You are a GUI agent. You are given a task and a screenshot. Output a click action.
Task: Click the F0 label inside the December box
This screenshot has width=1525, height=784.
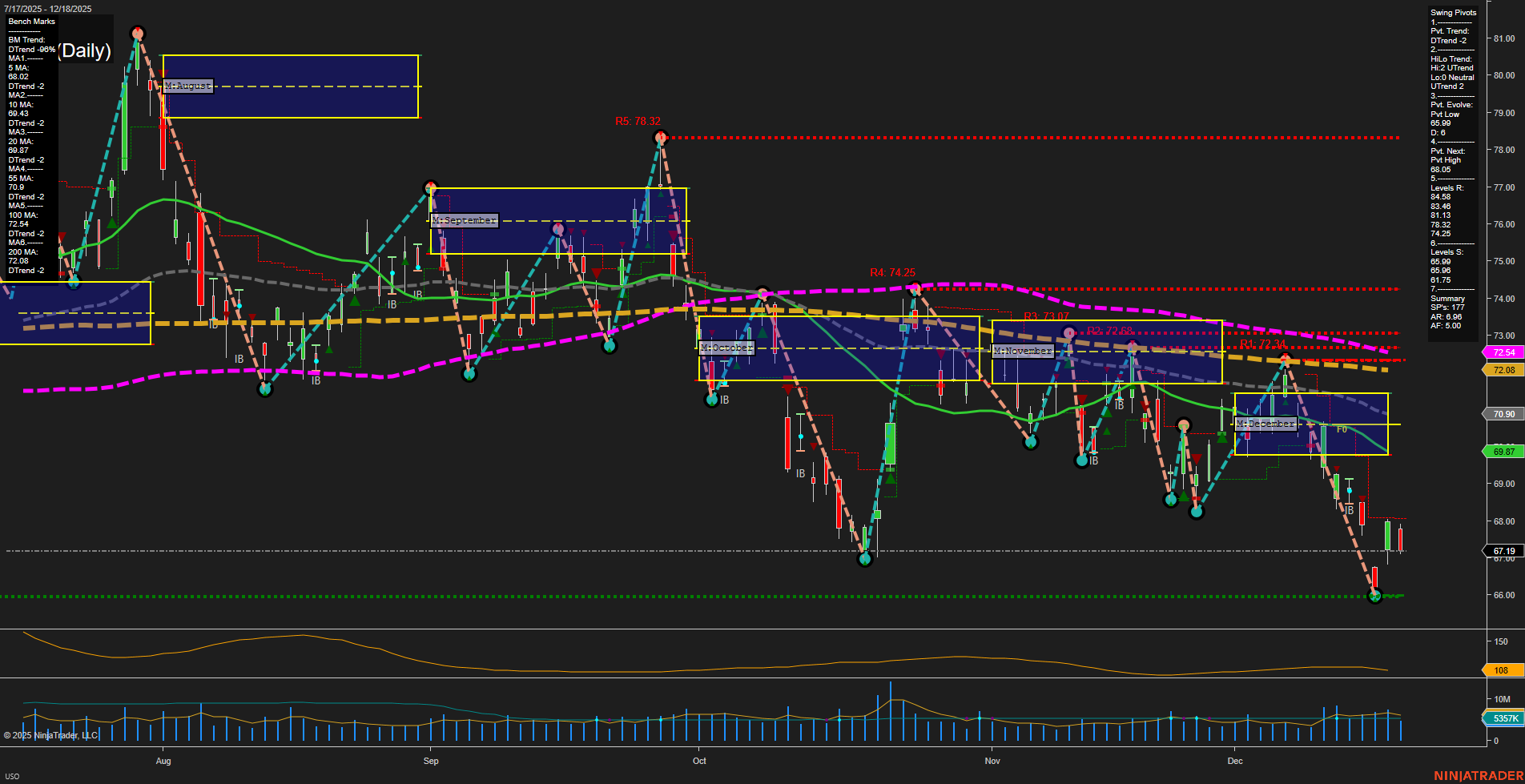point(1343,430)
